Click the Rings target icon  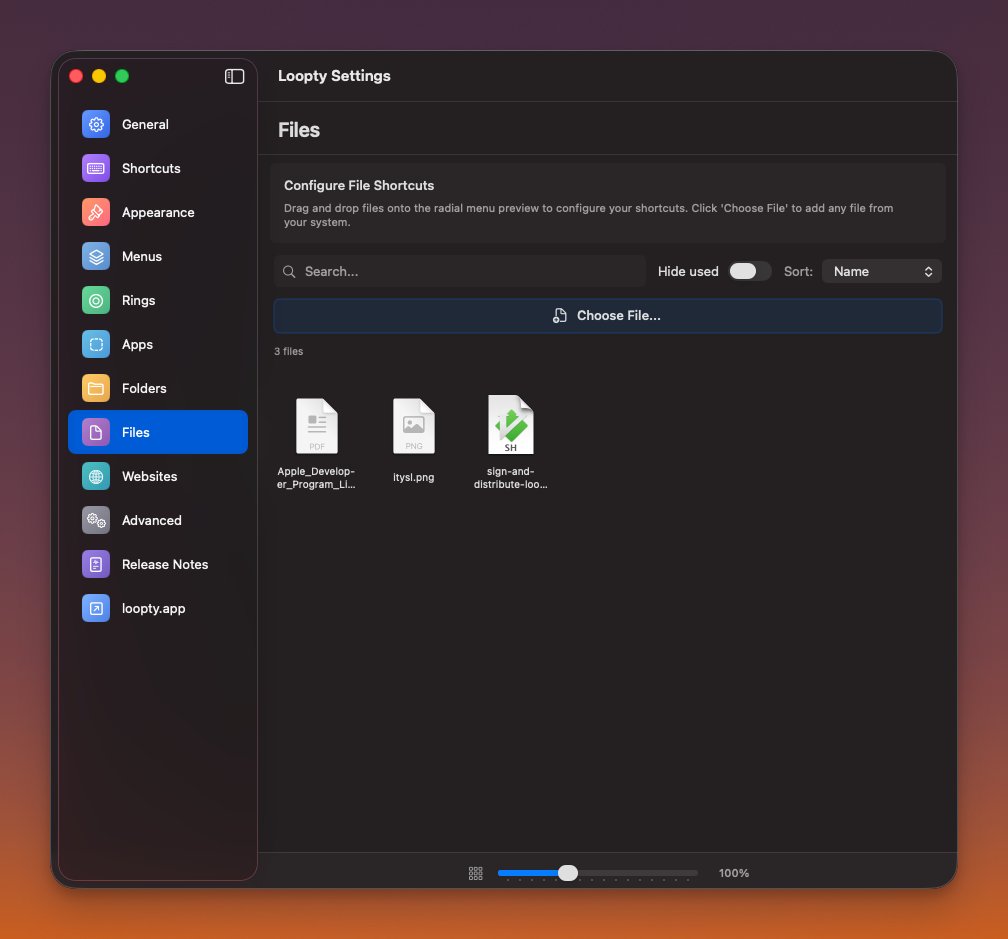point(96,300)
